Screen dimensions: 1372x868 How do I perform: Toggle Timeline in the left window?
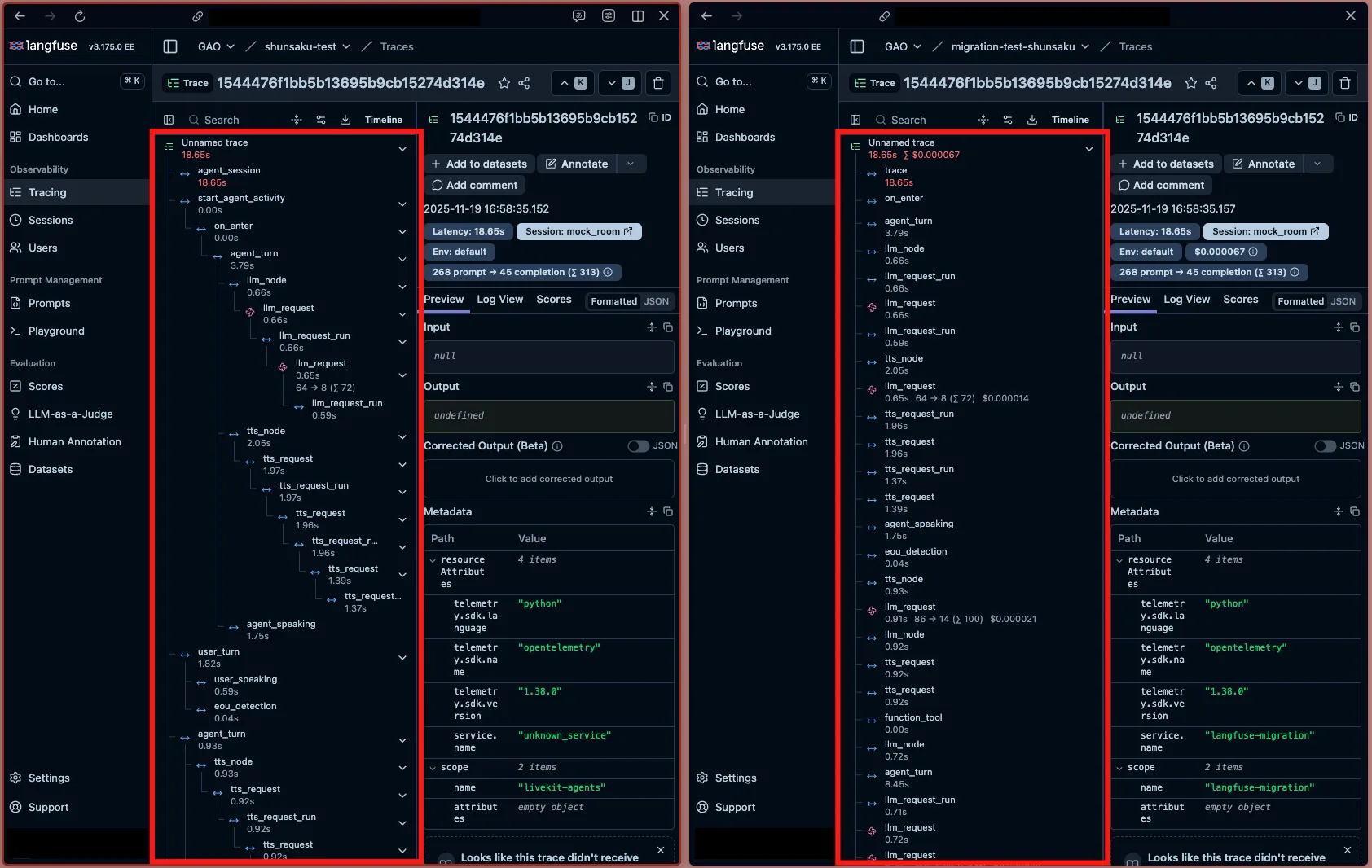(x=384, y=120)
